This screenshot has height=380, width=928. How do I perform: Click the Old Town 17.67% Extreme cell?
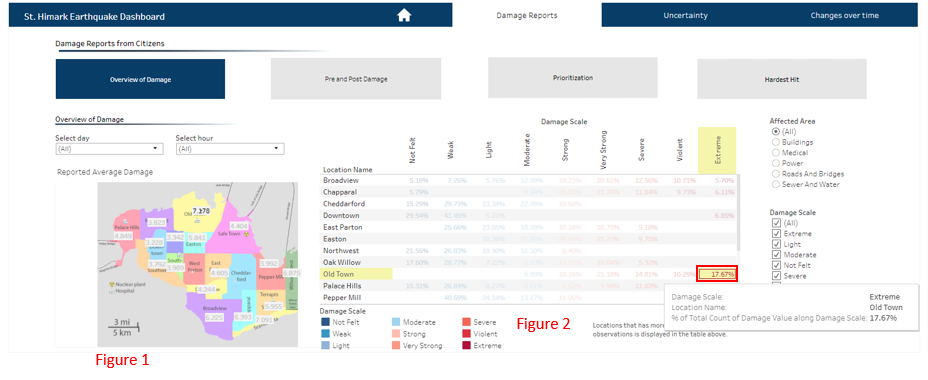tap(718, 274)
